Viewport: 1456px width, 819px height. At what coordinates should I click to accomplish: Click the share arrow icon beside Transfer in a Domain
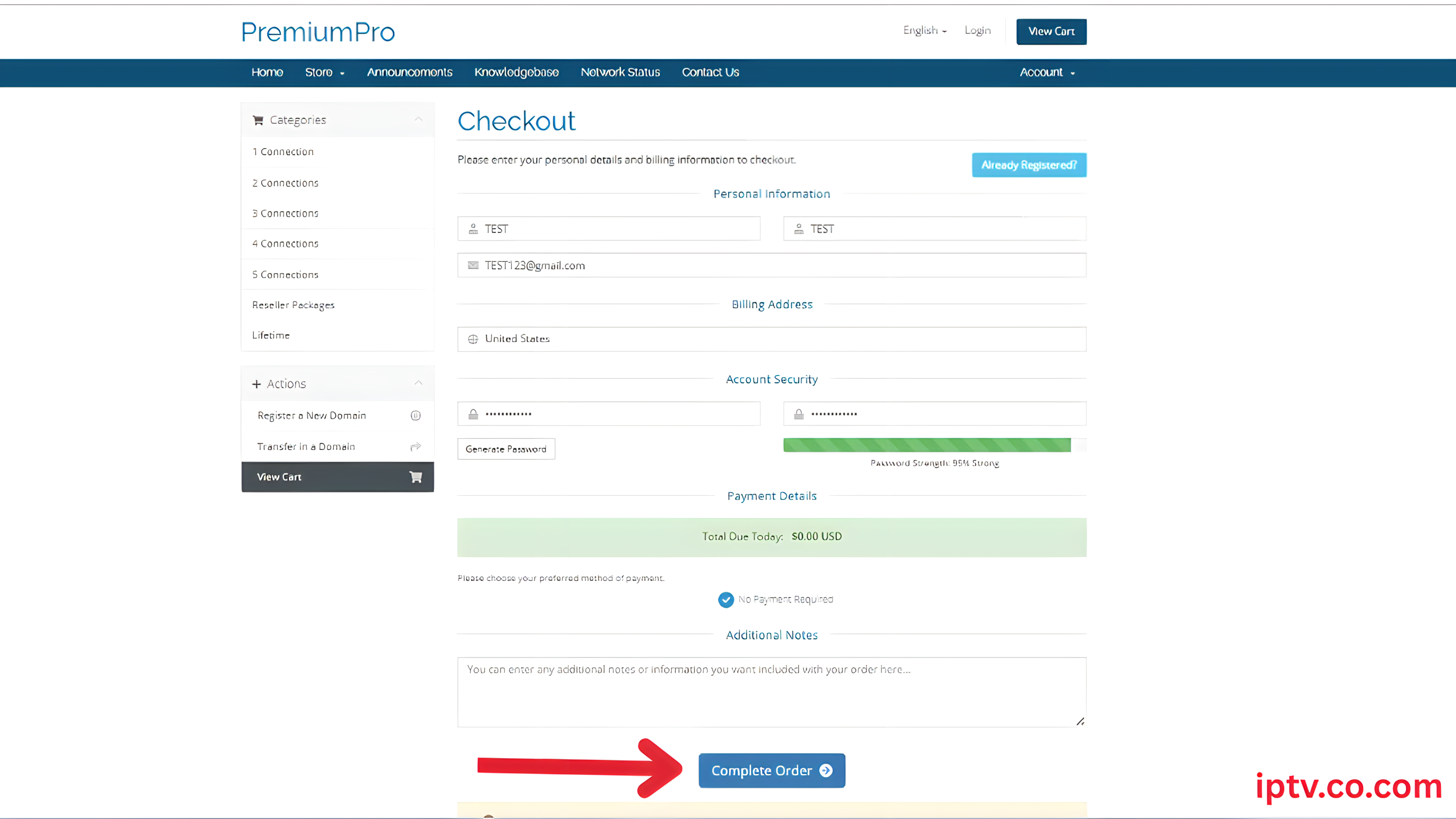point(416,446)
